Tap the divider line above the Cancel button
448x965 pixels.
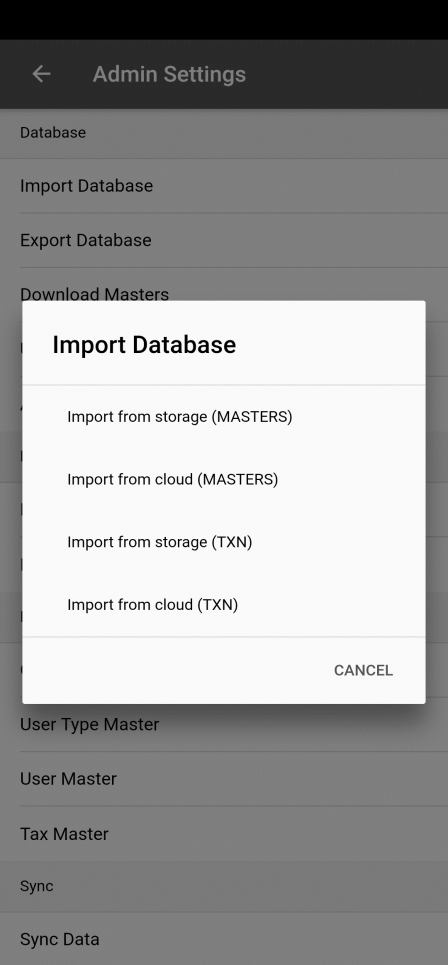[224, 636]
